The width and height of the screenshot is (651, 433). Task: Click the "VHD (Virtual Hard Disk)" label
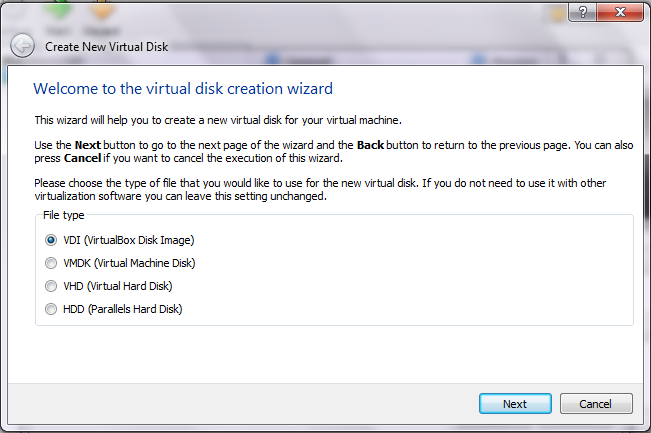pyautogui.click(x=118, y=286)
